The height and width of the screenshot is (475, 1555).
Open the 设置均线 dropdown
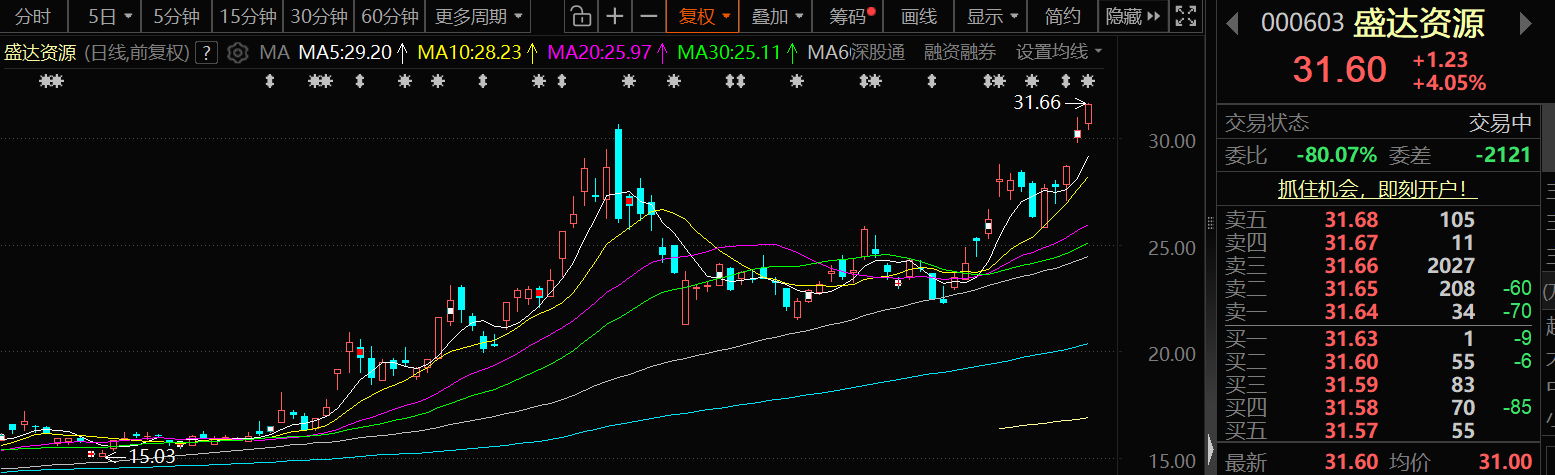[1059, 53]
